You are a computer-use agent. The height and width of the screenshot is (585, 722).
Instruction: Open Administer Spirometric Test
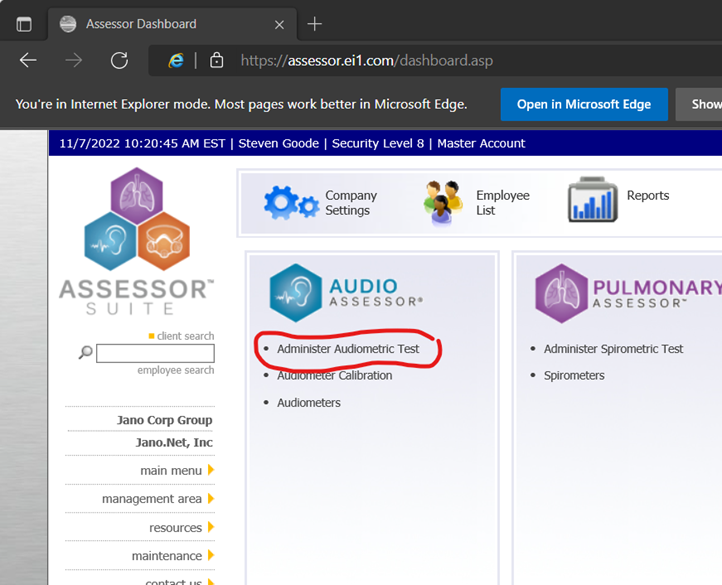[613, 349]
